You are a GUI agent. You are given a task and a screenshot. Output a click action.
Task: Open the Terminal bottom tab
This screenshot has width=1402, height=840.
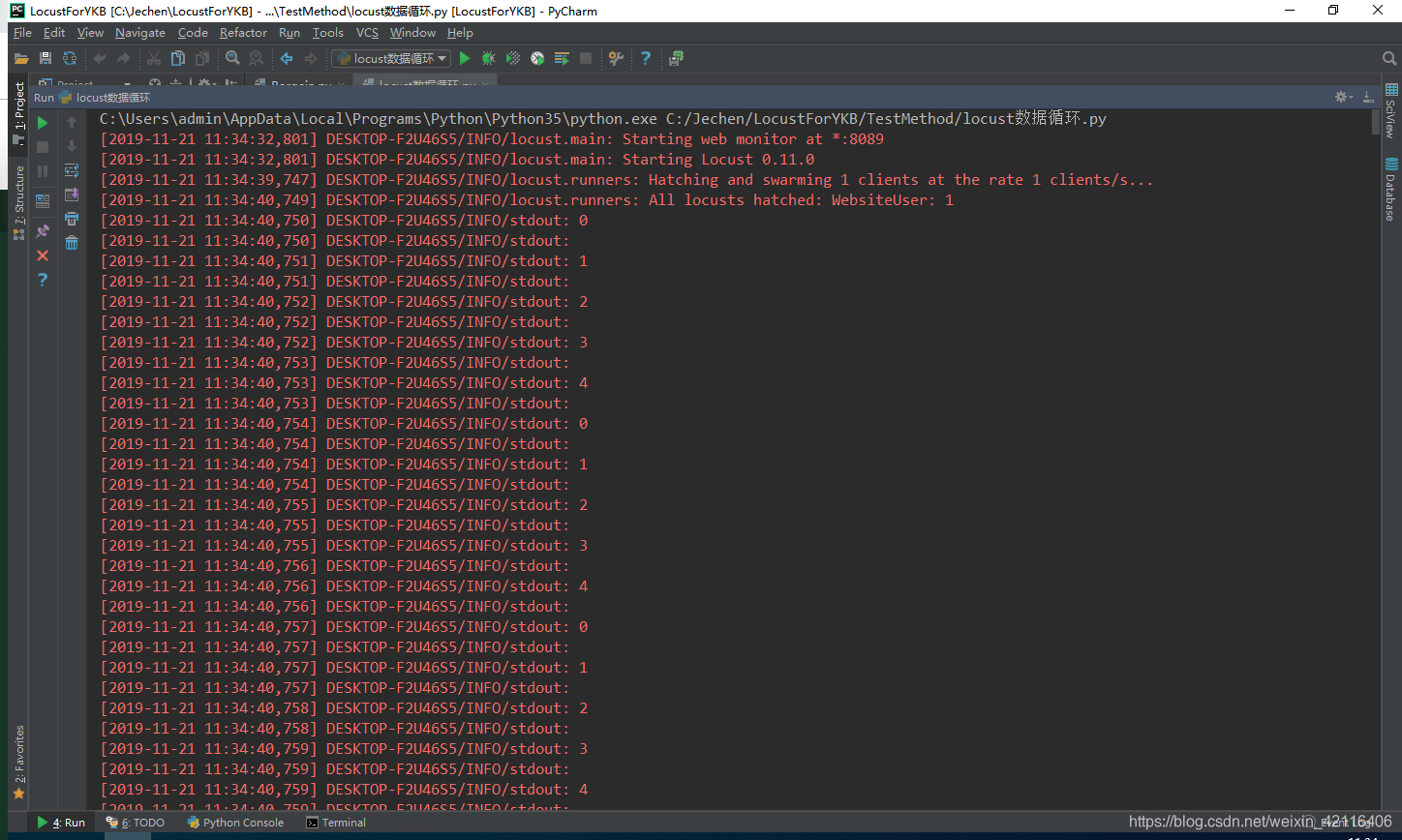click(x=336, y=823)
